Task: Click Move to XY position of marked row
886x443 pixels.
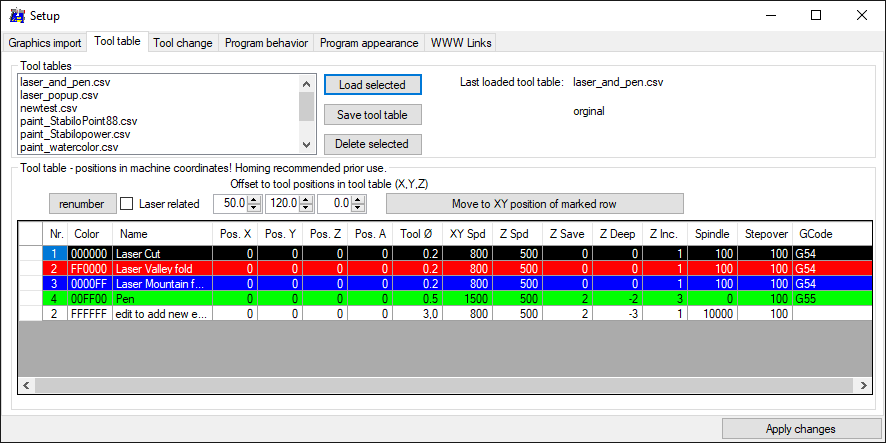Action: coord(535,204)
